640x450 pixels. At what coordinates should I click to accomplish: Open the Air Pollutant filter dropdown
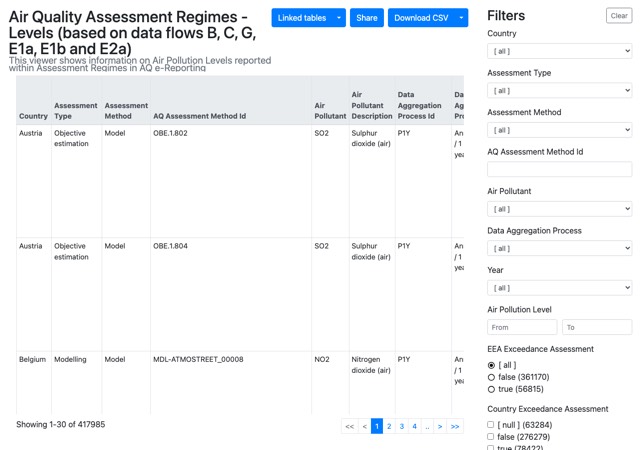(560, 209)
